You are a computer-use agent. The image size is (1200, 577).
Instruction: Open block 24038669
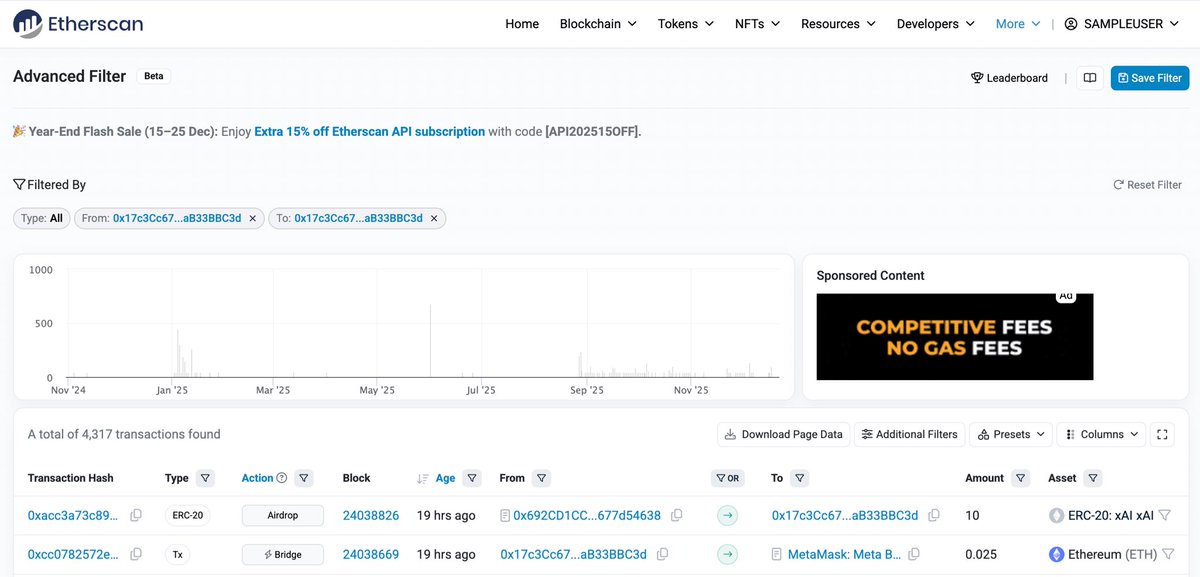point(371,554)
